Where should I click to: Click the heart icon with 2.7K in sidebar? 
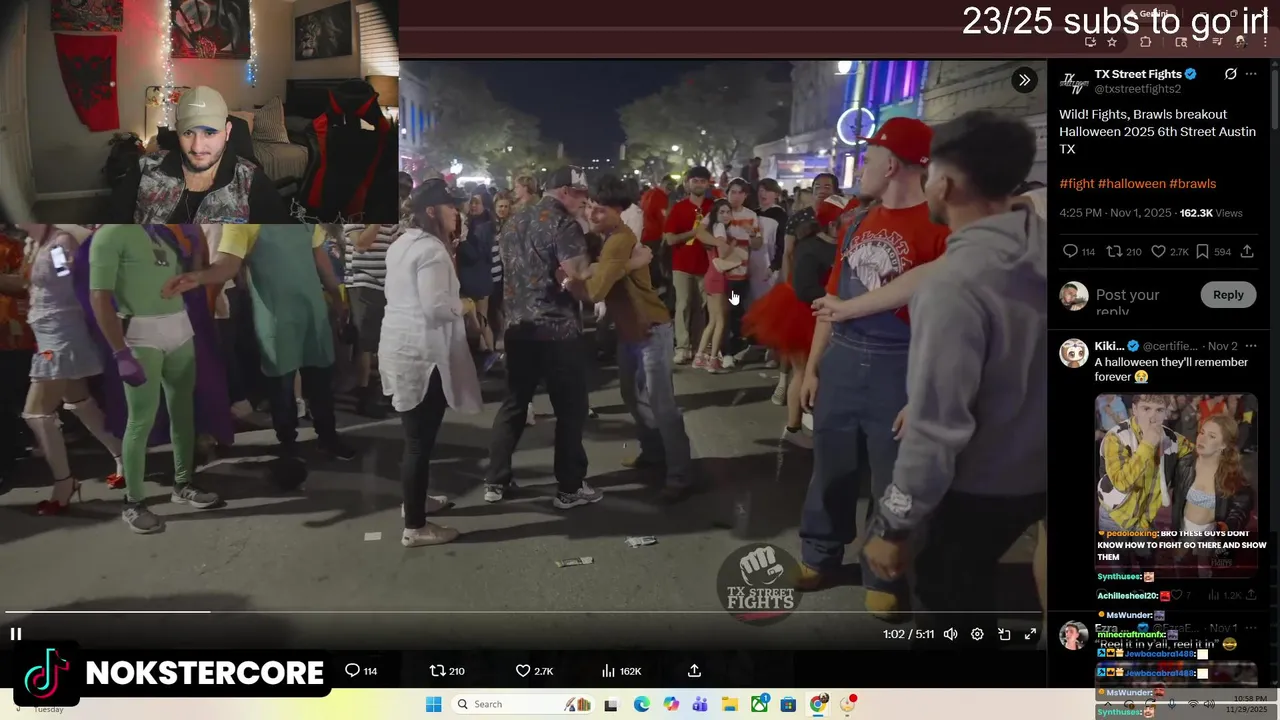pyautogui.click(x=1169, y=252)
